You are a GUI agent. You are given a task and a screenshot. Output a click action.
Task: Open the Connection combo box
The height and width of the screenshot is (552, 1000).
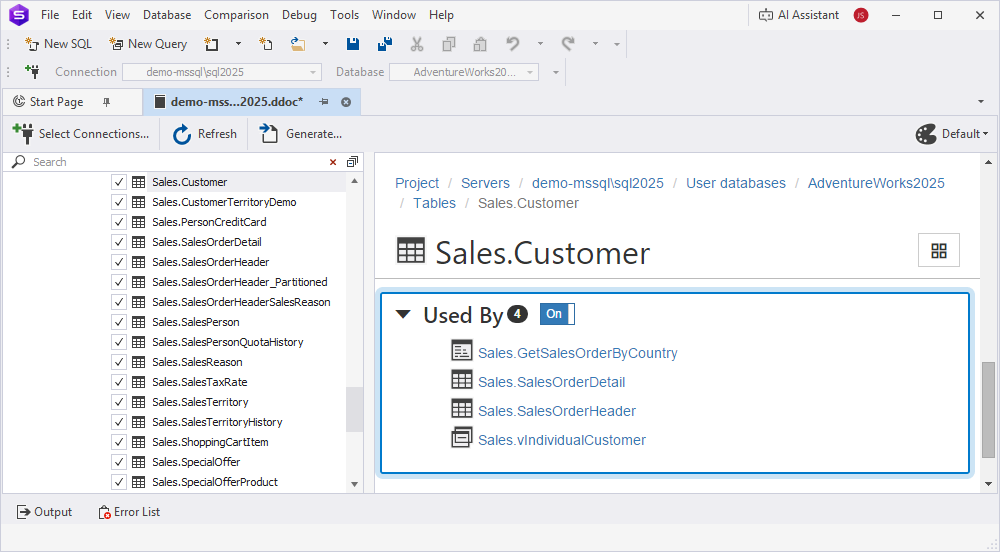(222, 72)
